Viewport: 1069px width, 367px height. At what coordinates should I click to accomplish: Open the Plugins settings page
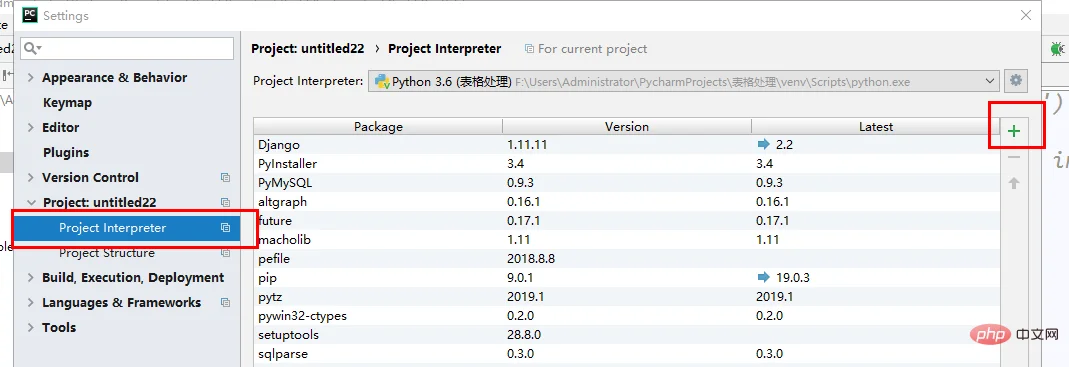pos(65,153)
